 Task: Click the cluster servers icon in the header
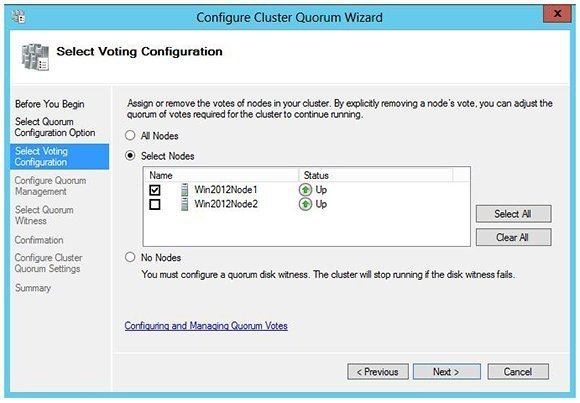35,57
